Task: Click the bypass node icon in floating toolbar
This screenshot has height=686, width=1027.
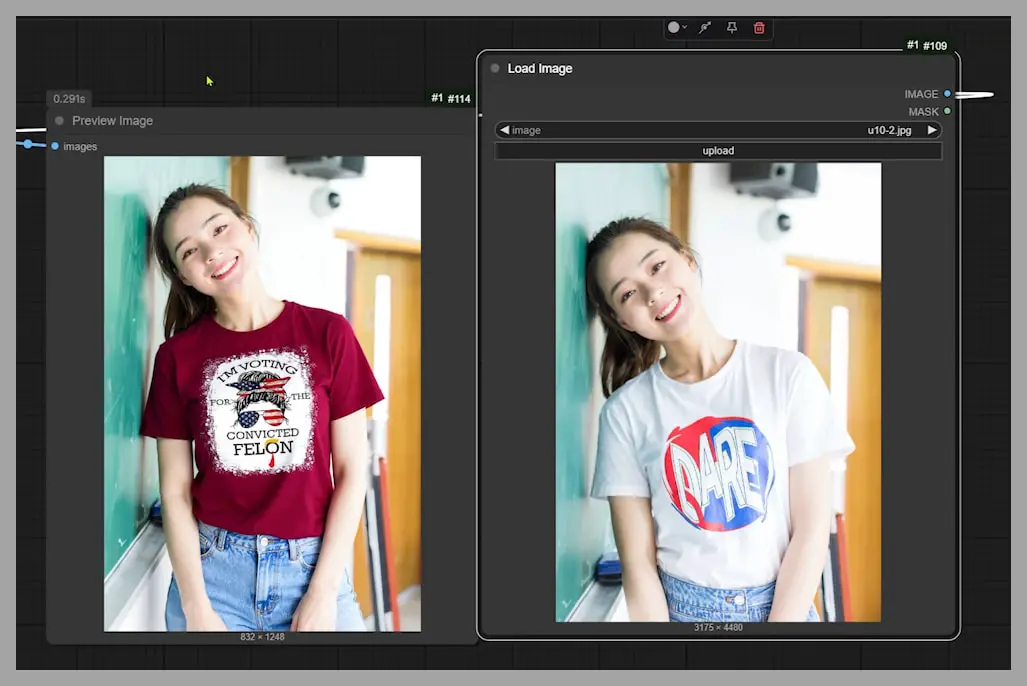Action: (705, 28)
